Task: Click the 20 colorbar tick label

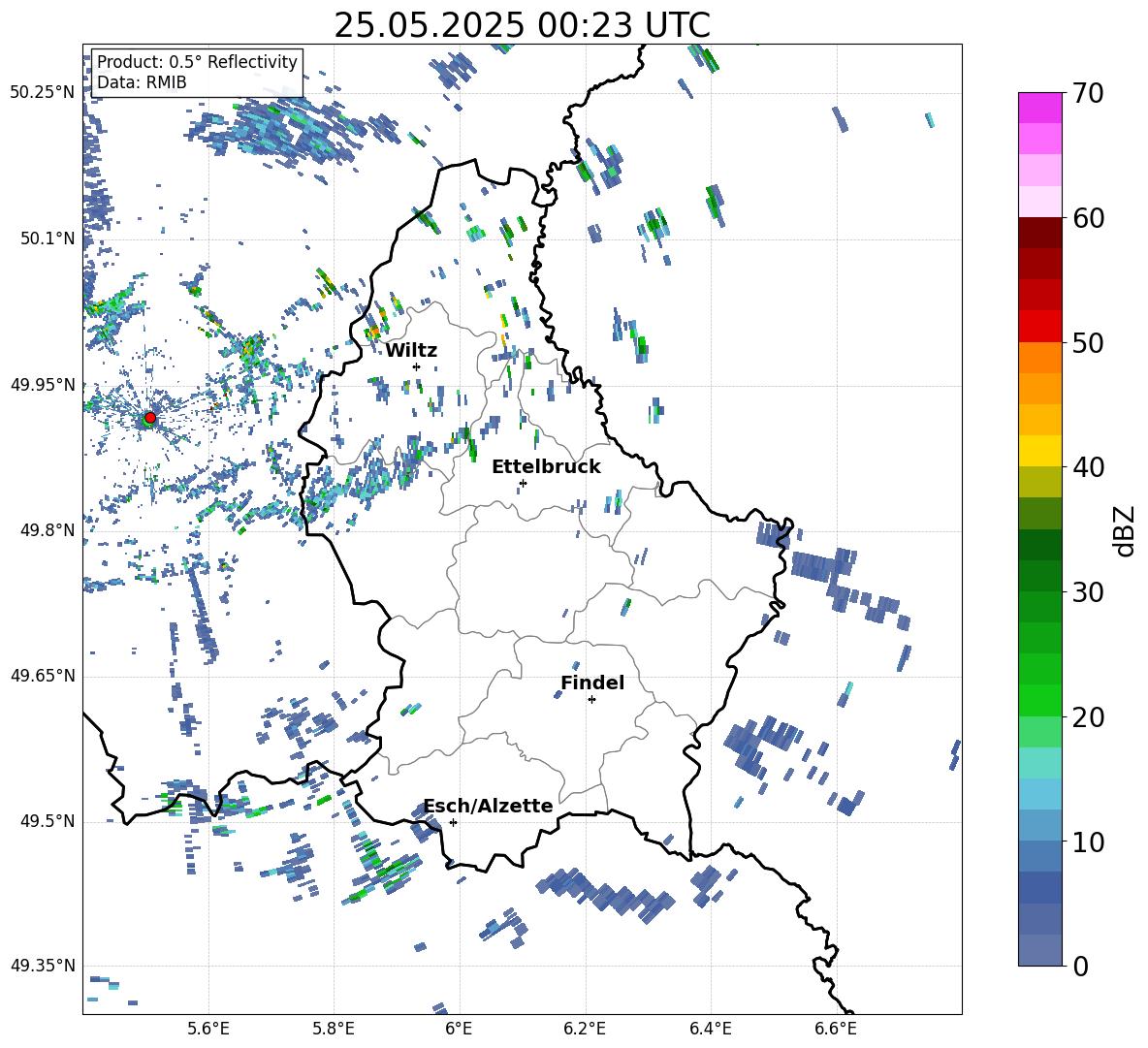Action: (x=1087, y=717)
